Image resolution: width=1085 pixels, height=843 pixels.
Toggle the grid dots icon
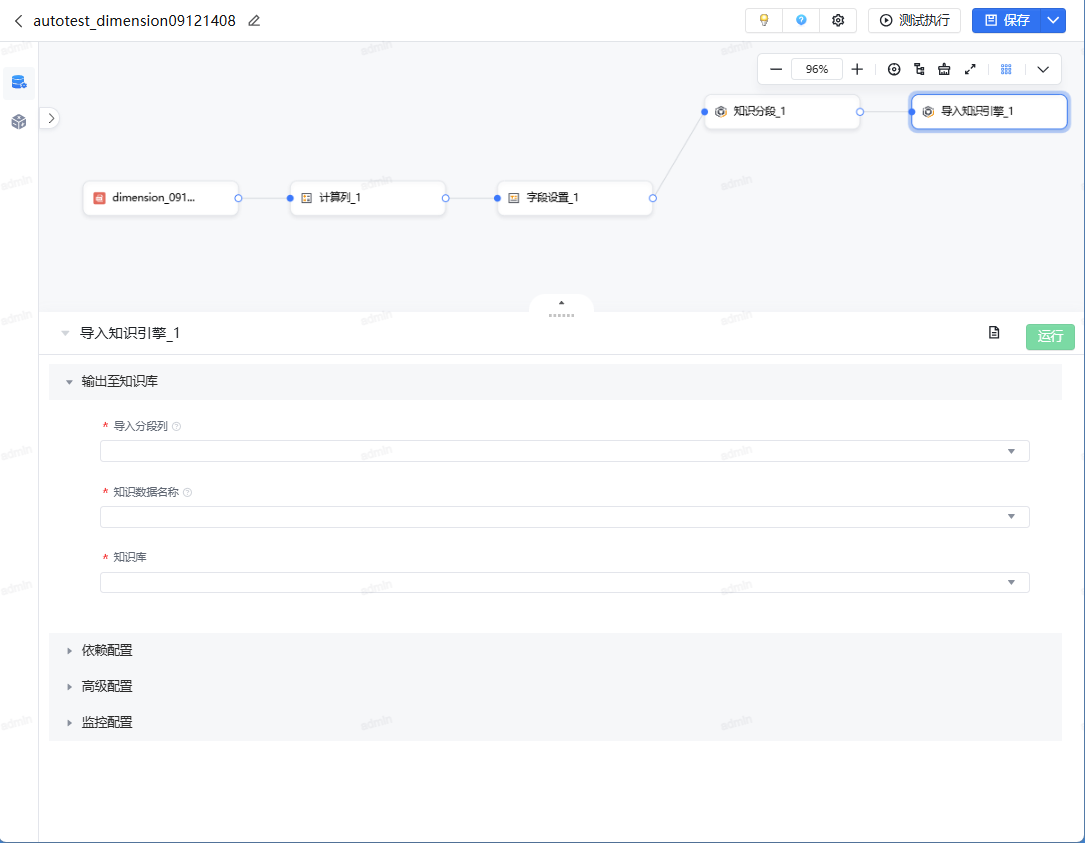click(x=1006, y=69)
